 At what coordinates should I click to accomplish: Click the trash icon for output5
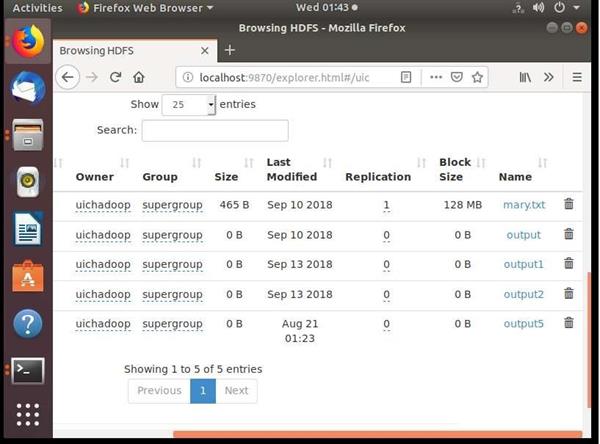point(569,323)
